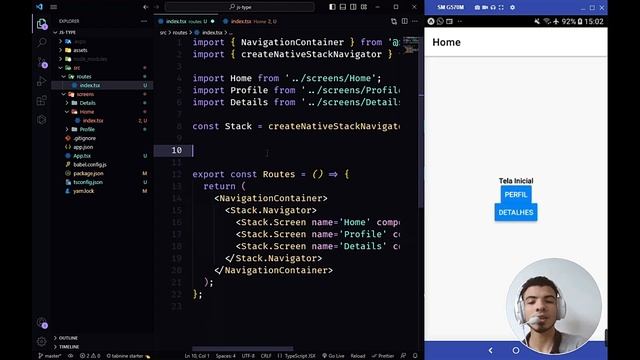Collapse the Home folder
This screenshot has height=360, width=640.
[x=87, y=112]
